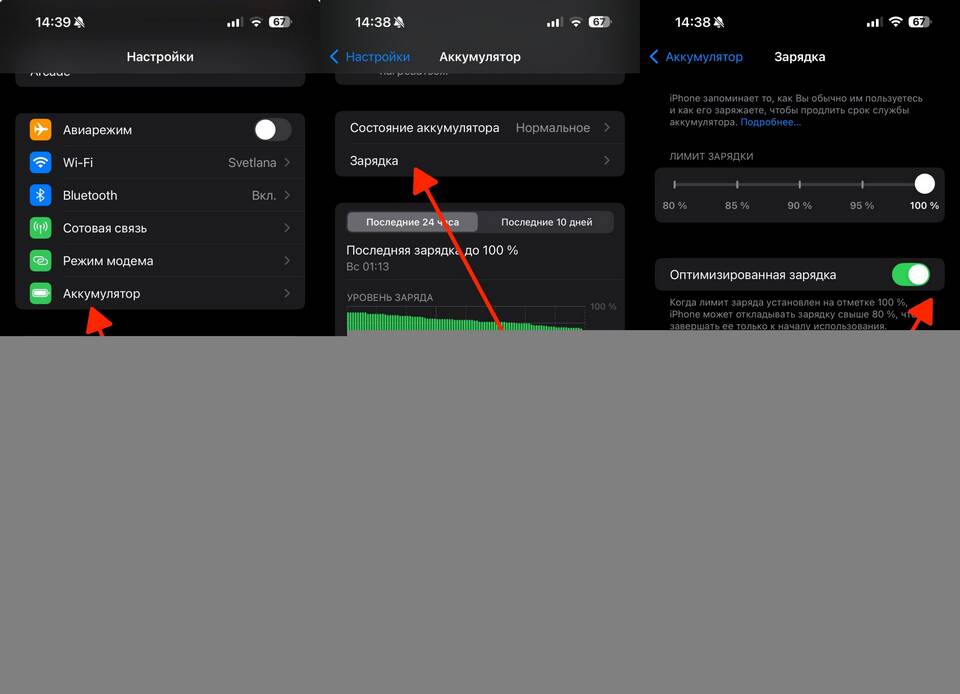Tap the УРОВЕНЬ ЗАРЯДА green chart
This screenshot has height=694, width=960.
[465, 321]
